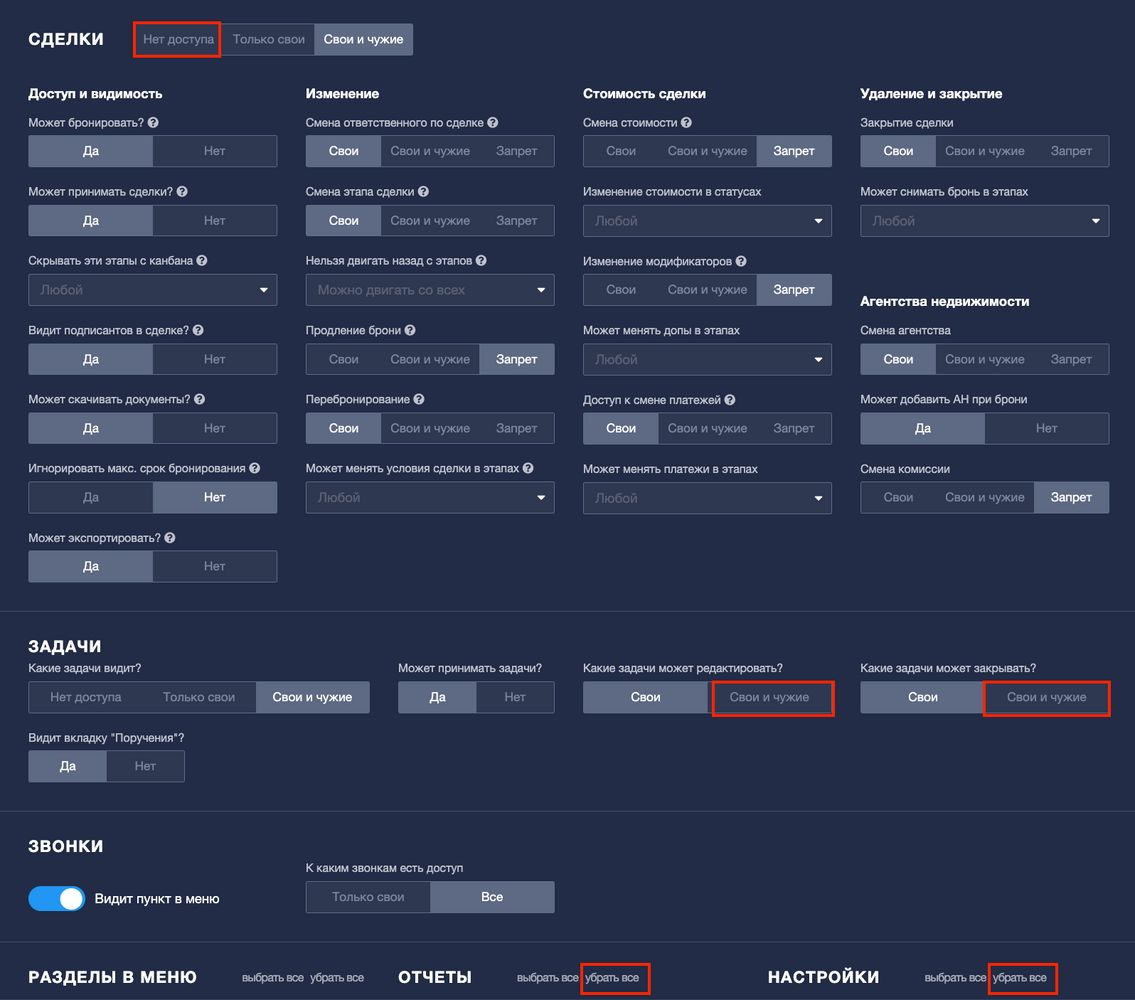Click 'убрать все' next to Настройки

click(1020, 978)
